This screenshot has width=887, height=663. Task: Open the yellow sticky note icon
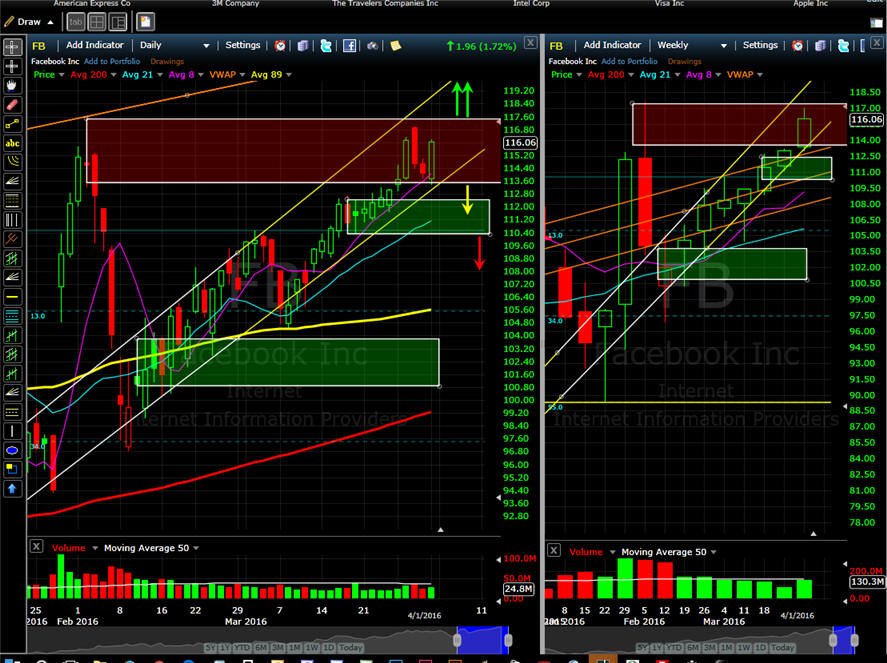(395, 45)
